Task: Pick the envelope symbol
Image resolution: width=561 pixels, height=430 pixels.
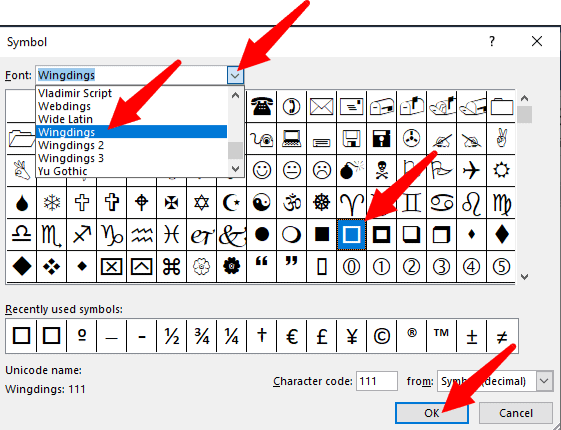Action: (x=321, y=106)
